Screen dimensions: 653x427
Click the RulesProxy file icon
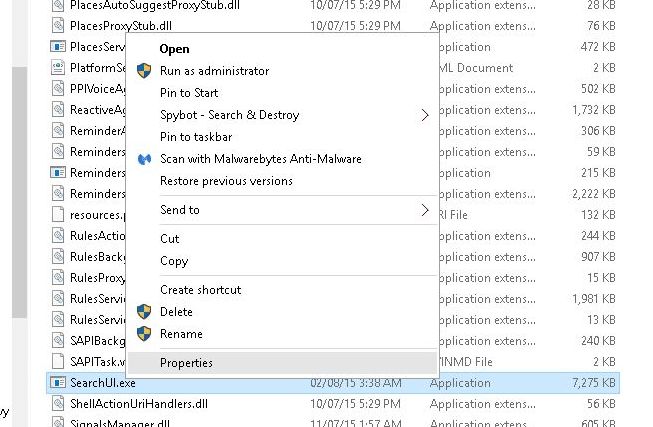coord(58,277)
